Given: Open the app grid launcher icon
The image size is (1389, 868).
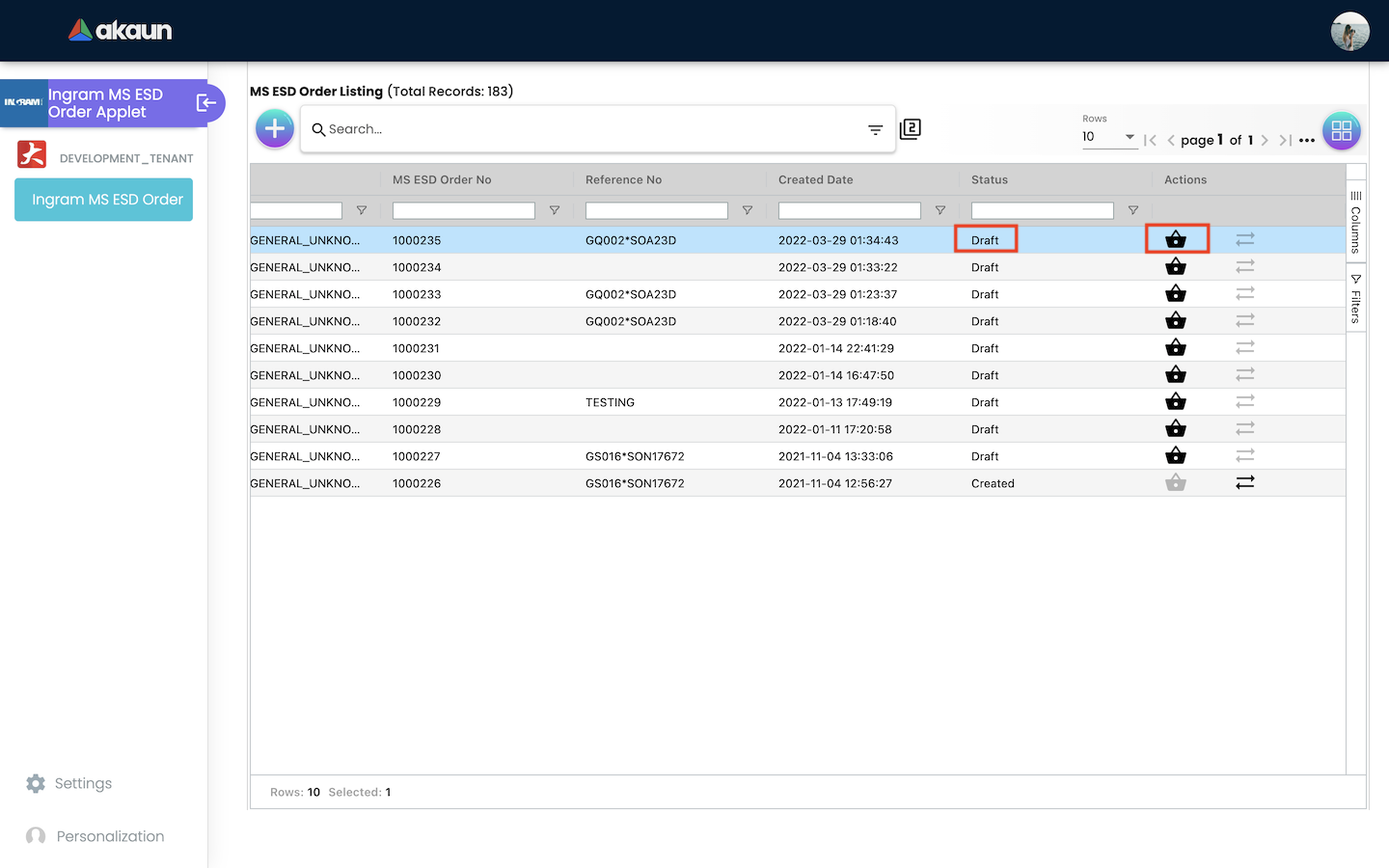Looking at the screenshot, I should [x=1341, y=131].
